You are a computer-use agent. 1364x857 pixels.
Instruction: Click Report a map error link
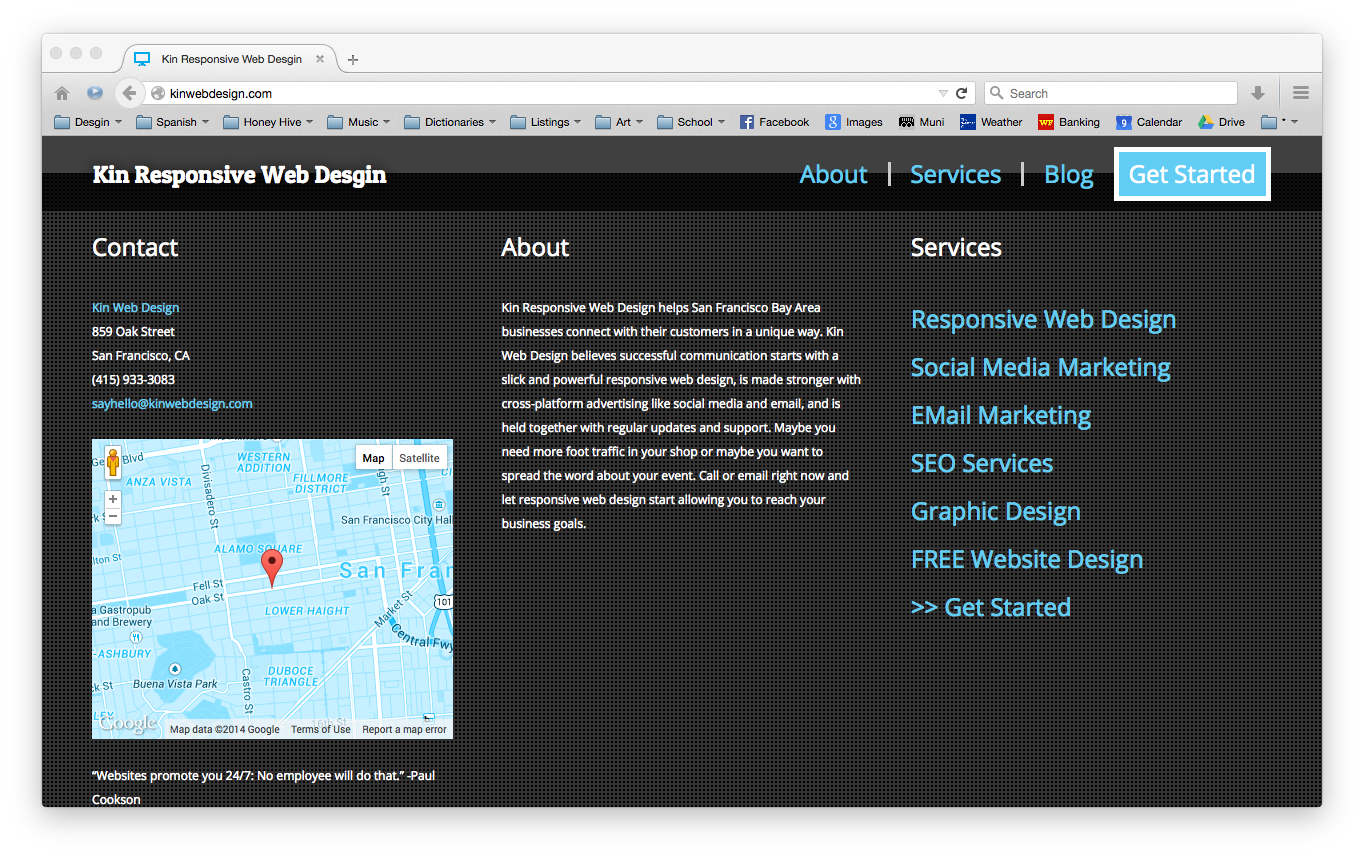pyautogui.click(x=404, y=729)
